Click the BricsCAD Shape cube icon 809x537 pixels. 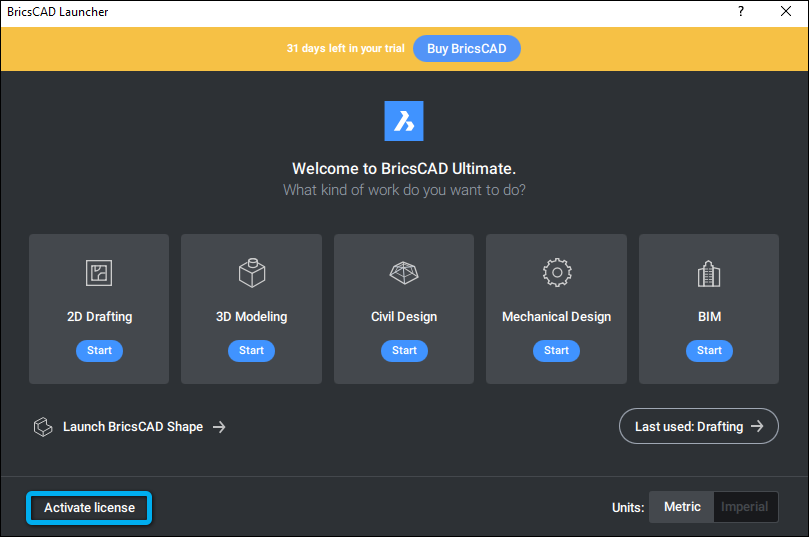(x=43, y=427)
